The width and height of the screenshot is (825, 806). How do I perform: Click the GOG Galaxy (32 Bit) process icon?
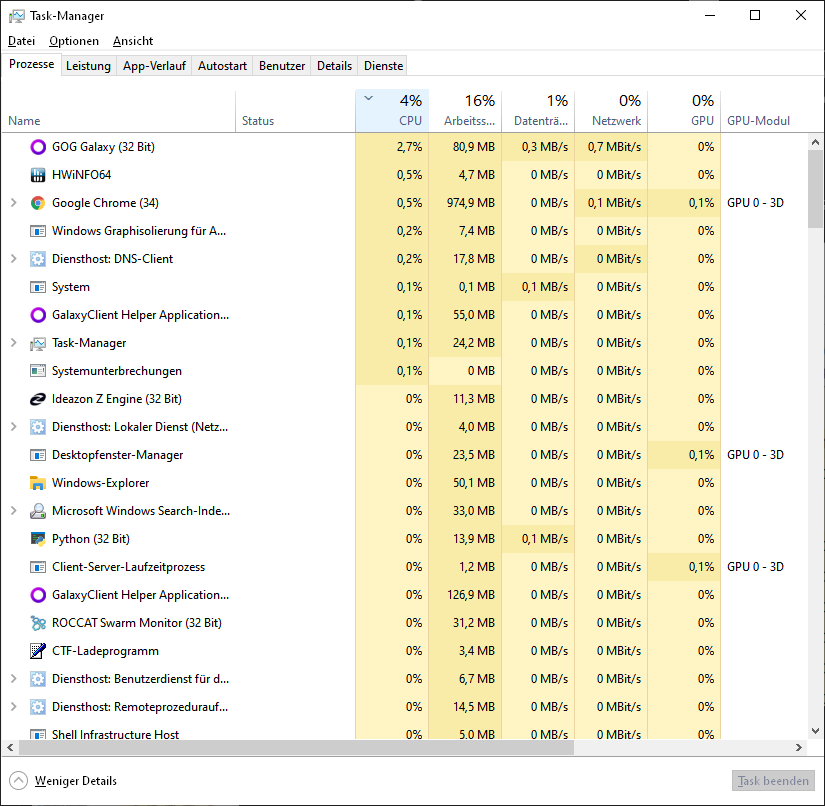[38, 147]
